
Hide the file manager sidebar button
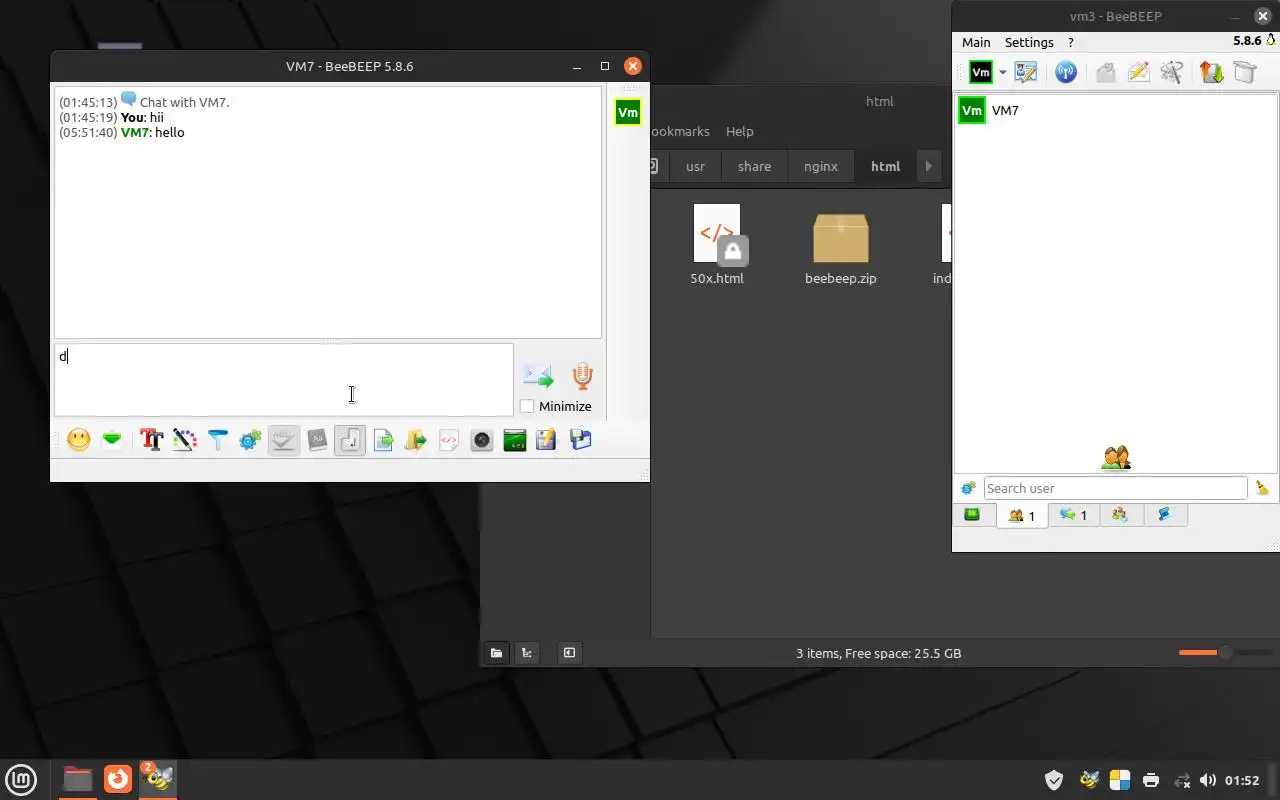[569, 653]
